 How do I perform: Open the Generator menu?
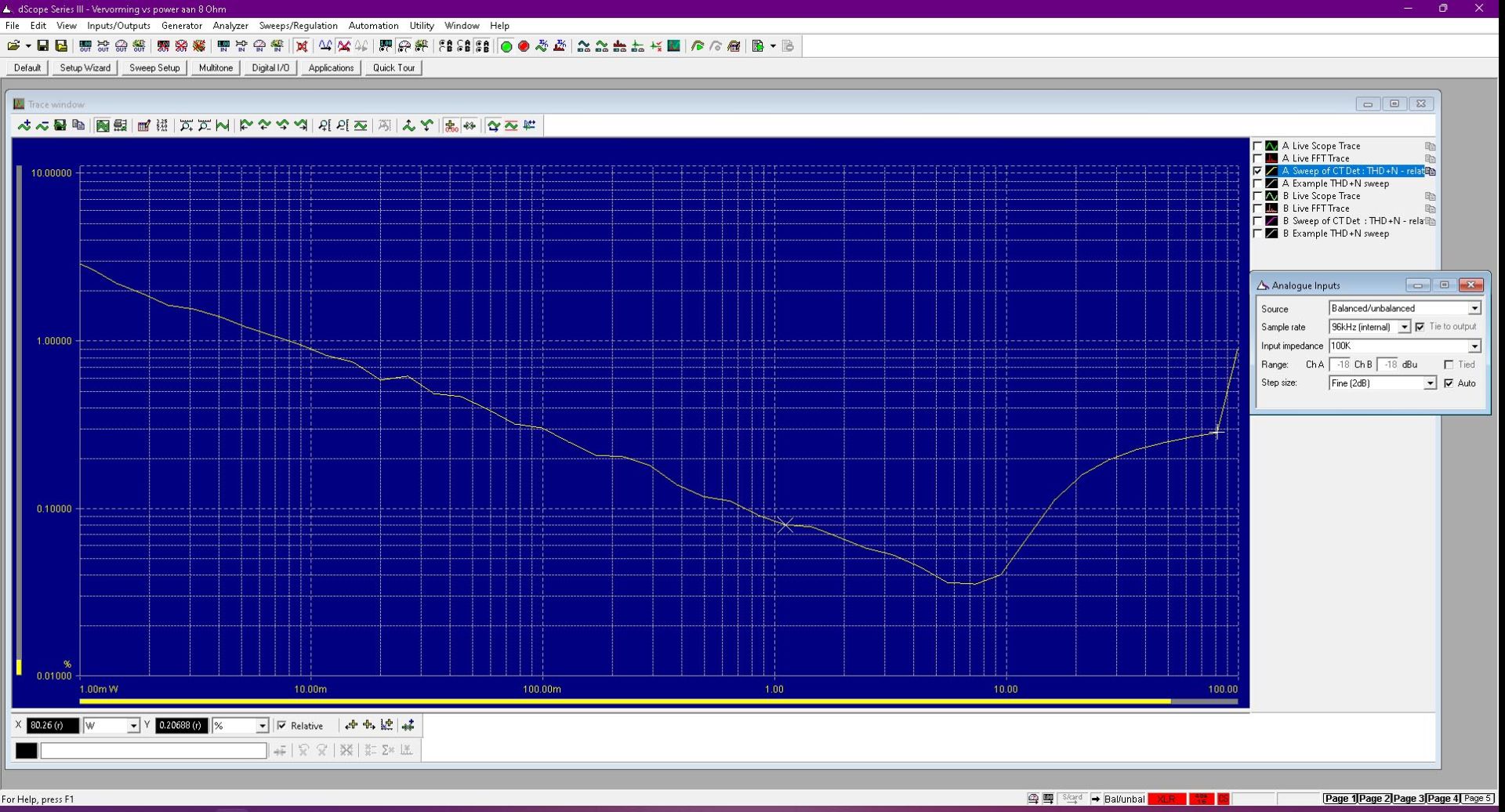[x=182, y=26]
